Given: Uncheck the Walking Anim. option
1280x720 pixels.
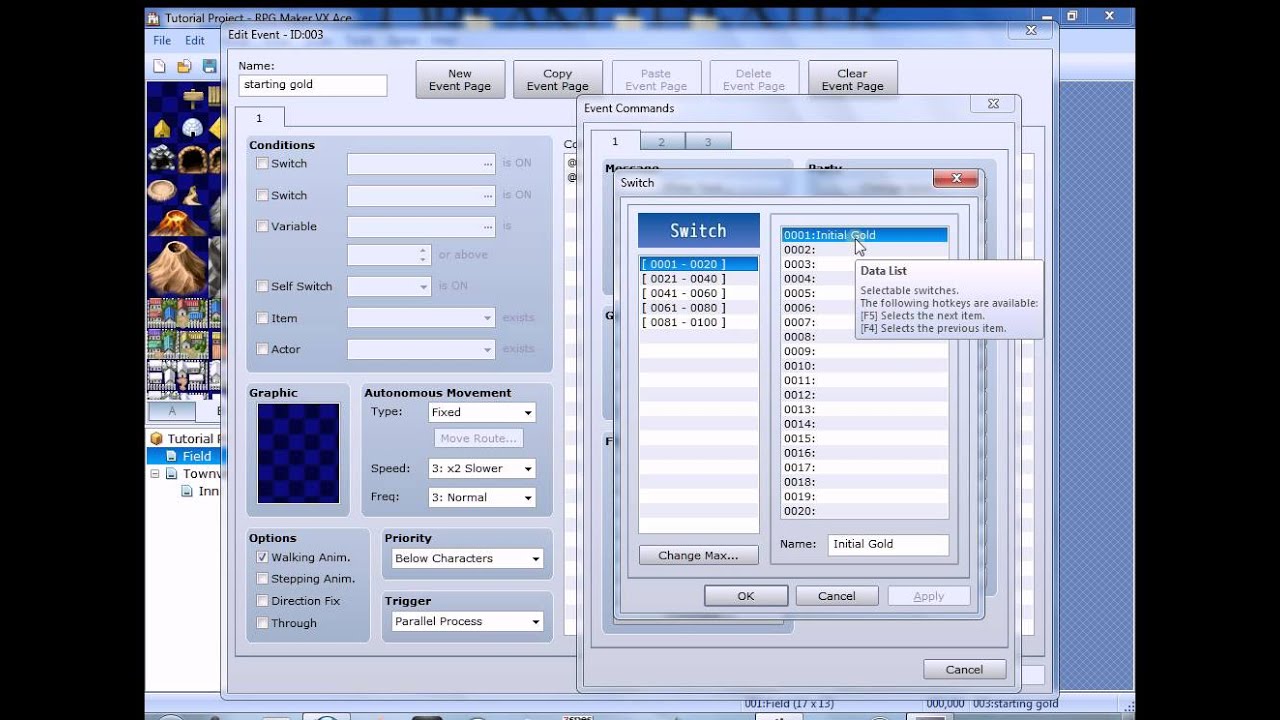Looking at the screenshot, I should [x=262, y=557].
